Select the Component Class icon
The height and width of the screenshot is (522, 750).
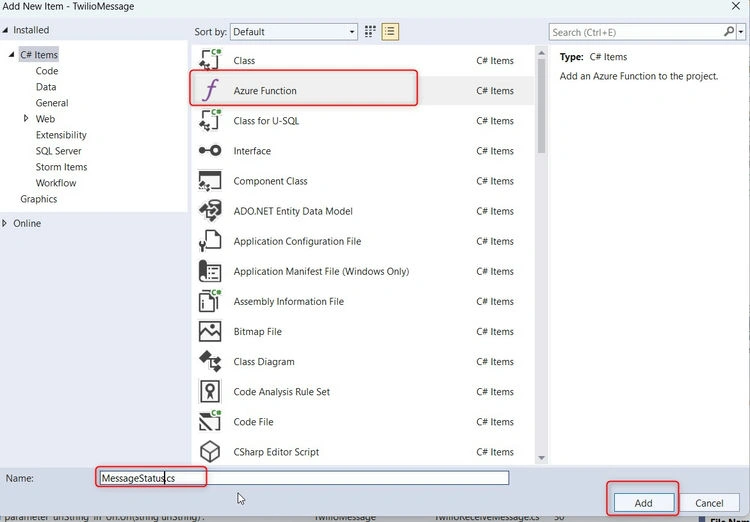[210, 180]
